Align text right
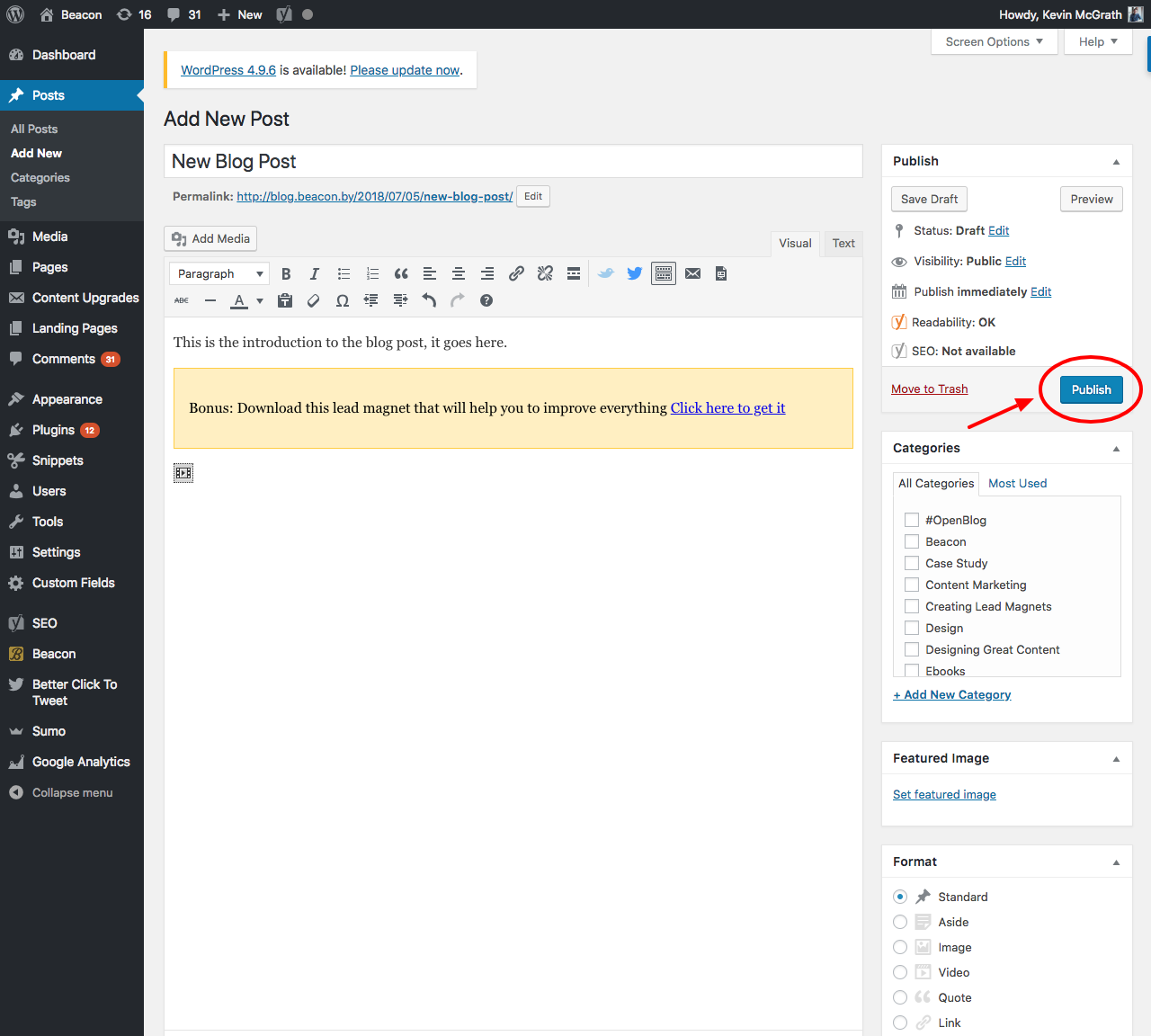The height and width of the screenshot is (1036, 1151). (487, 274)
